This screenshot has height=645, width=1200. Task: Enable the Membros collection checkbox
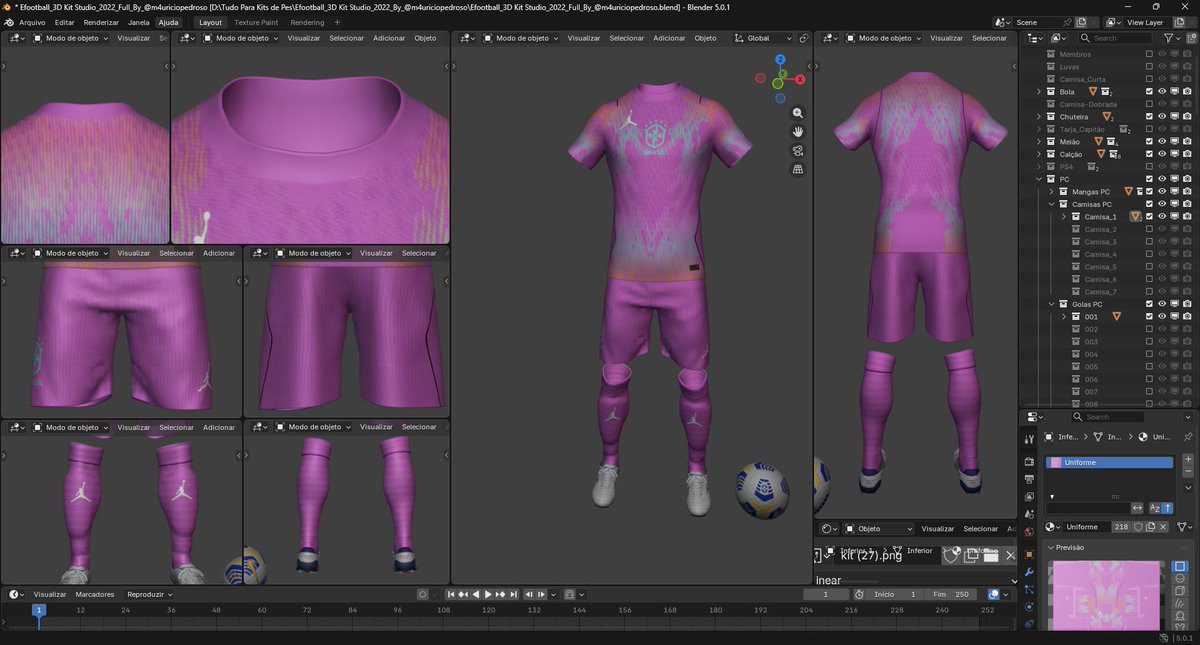[x=1150, y=54]
